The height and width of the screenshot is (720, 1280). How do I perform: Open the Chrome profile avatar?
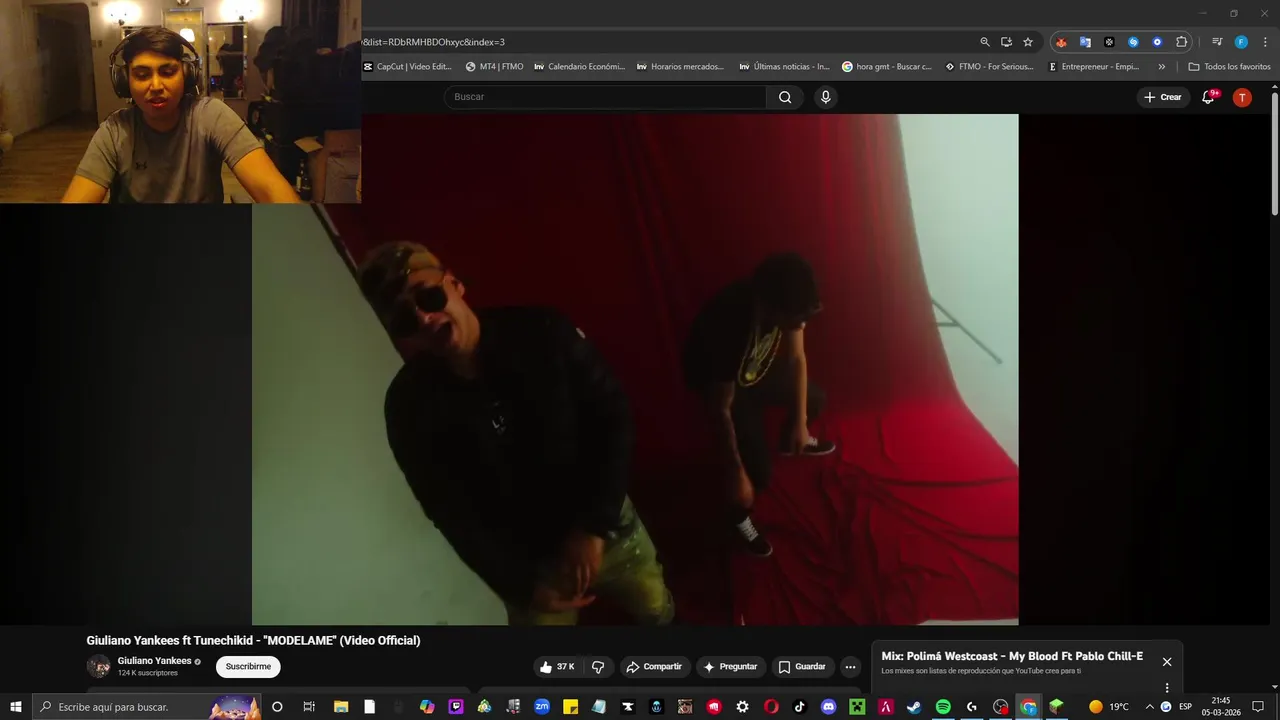click(1241, 42)
